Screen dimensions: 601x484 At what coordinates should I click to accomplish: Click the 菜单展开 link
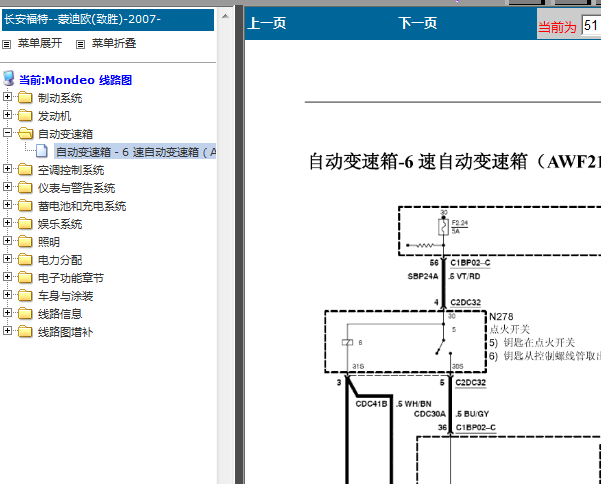(x=40, y=43)
